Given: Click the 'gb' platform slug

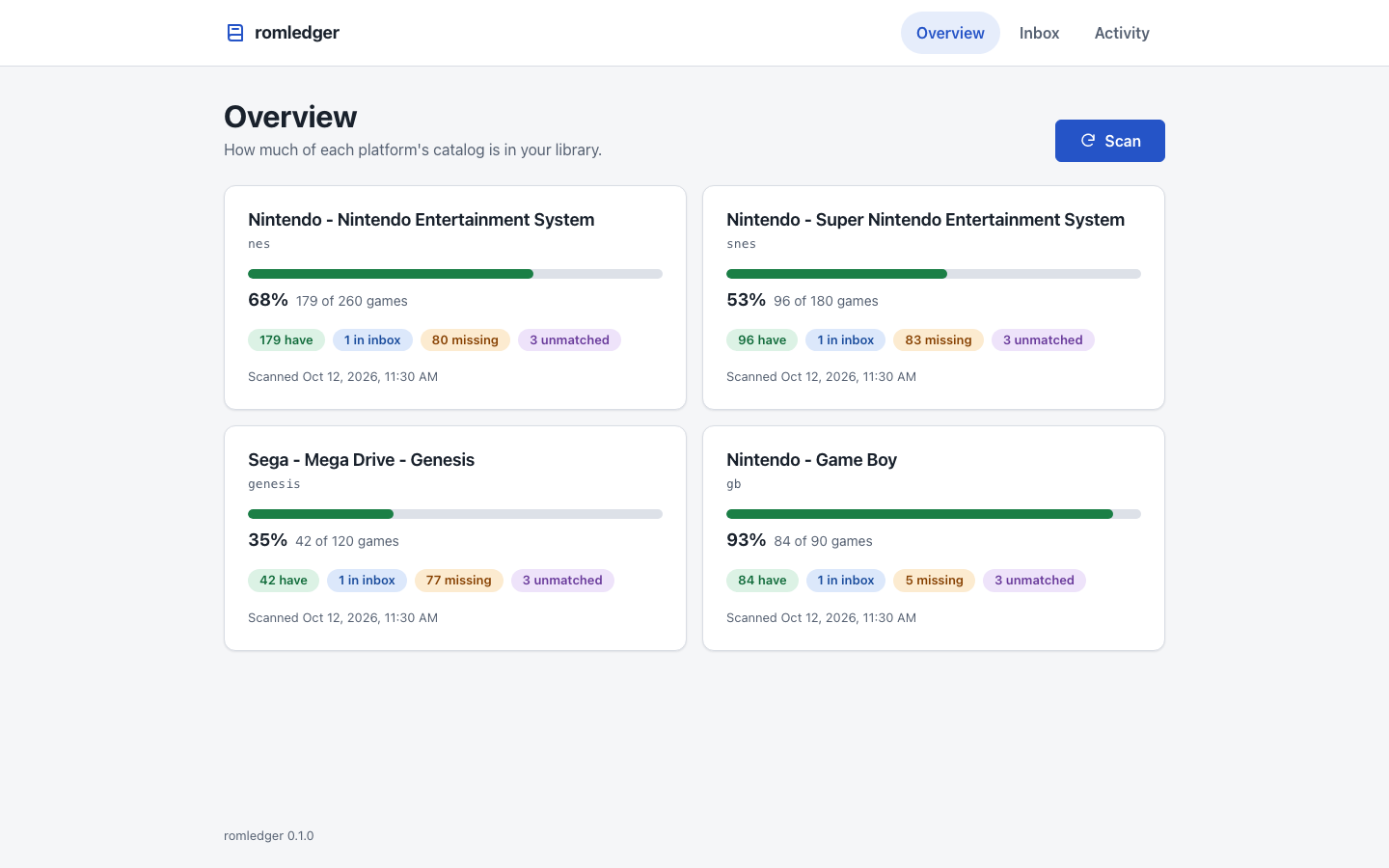Looking at the screenshot, I should (734, 484).
